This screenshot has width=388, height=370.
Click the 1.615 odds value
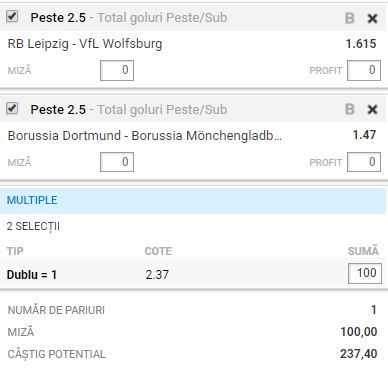pyautogui.click(x=361, y=44)
